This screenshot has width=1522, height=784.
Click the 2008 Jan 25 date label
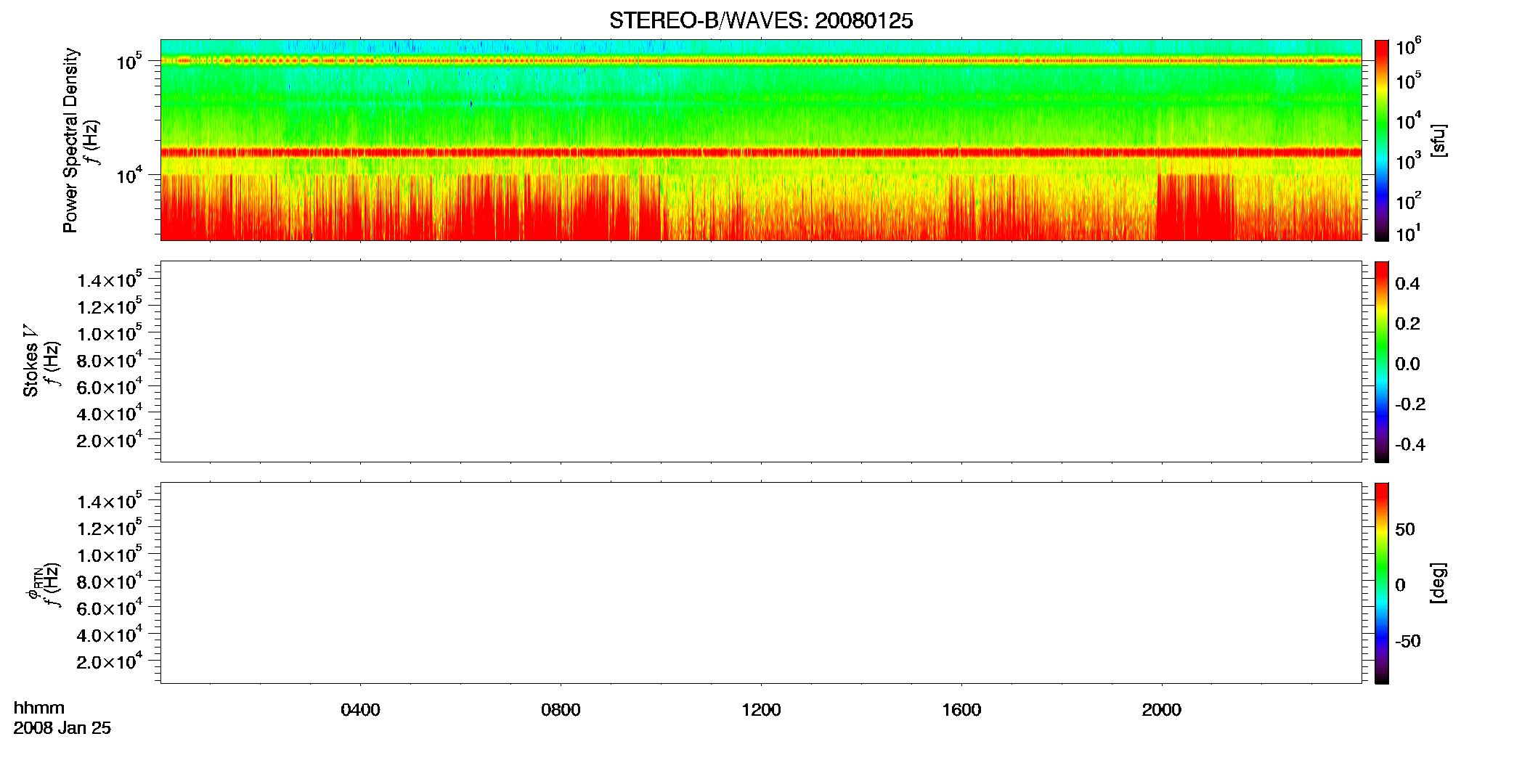point(62,728)
